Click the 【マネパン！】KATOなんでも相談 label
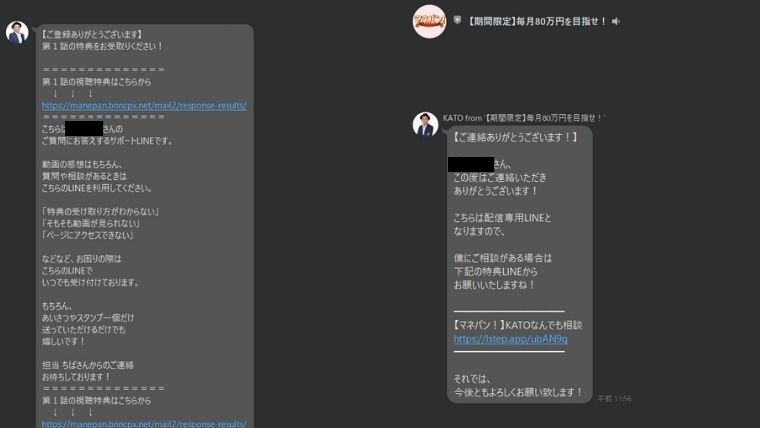The image size is (760, 428). click(518, 325)
